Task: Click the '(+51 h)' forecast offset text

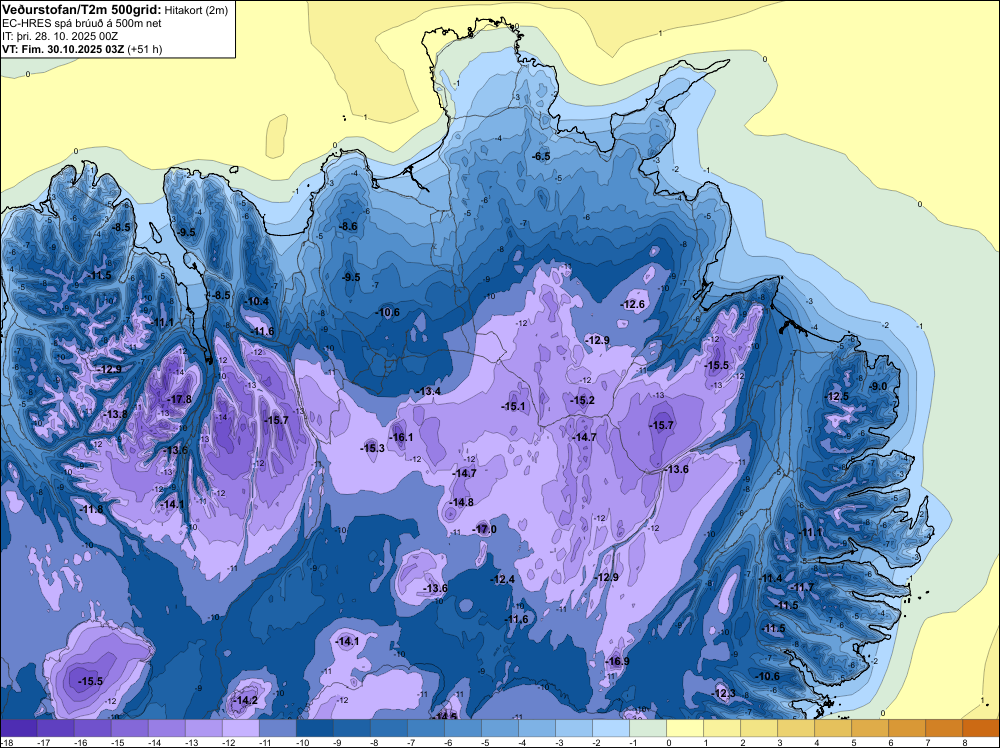Action: click(x=145, y=49)
